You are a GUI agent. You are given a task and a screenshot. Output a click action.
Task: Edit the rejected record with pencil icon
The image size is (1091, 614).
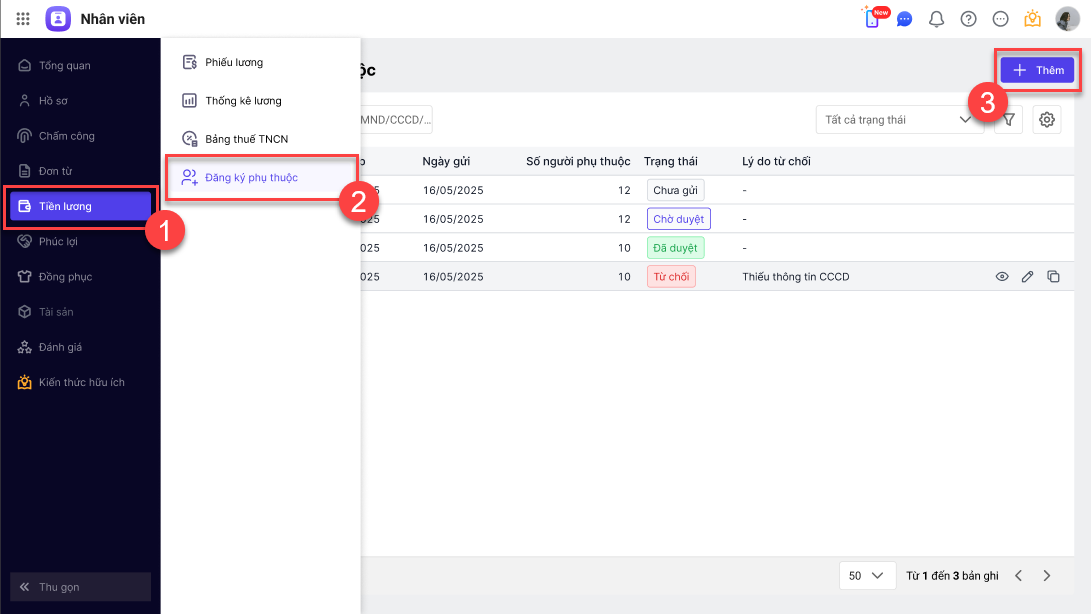coord(1027,277)
